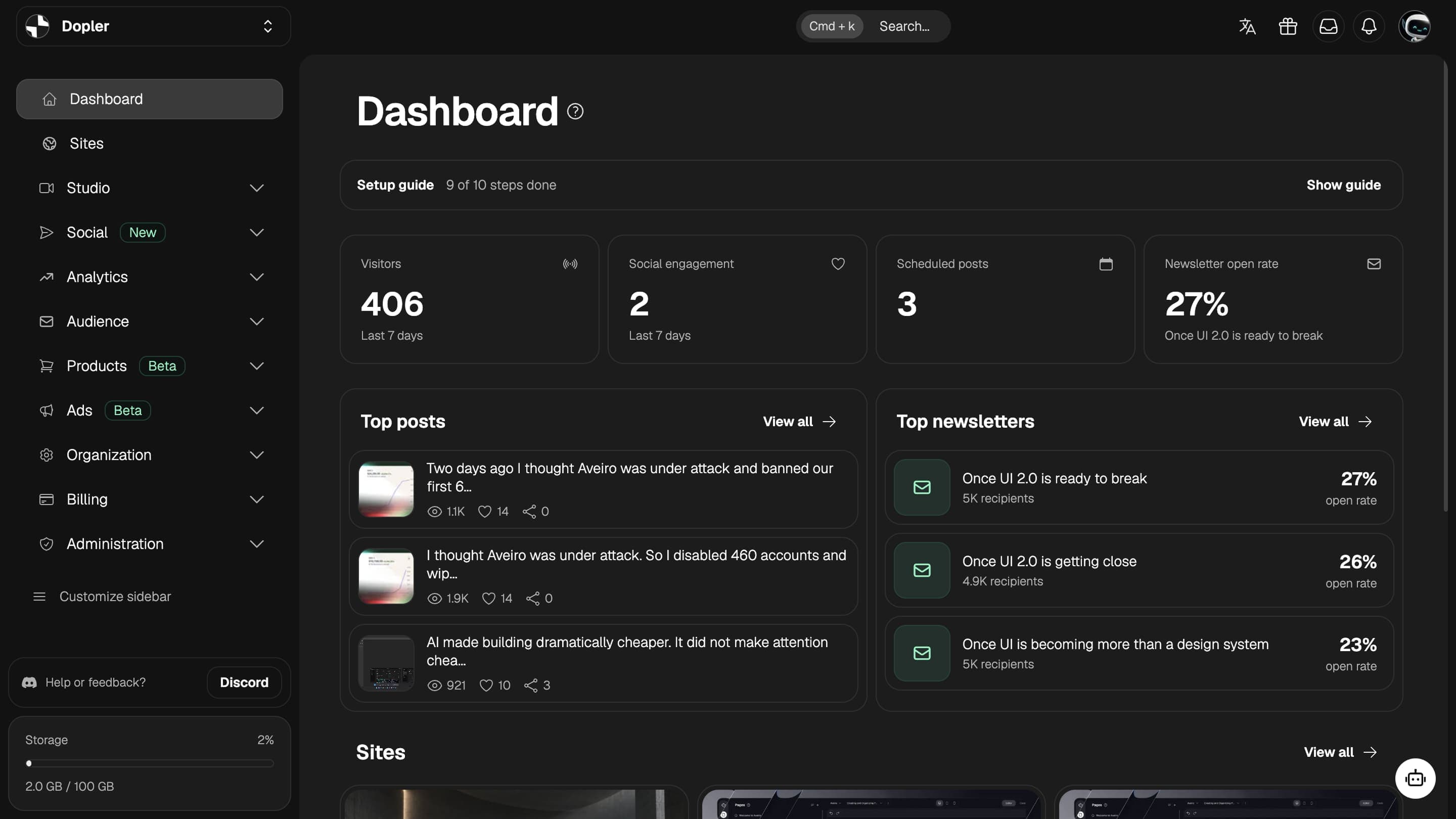
Task: Open notifications bell
Action: [x=1369, y=26]
